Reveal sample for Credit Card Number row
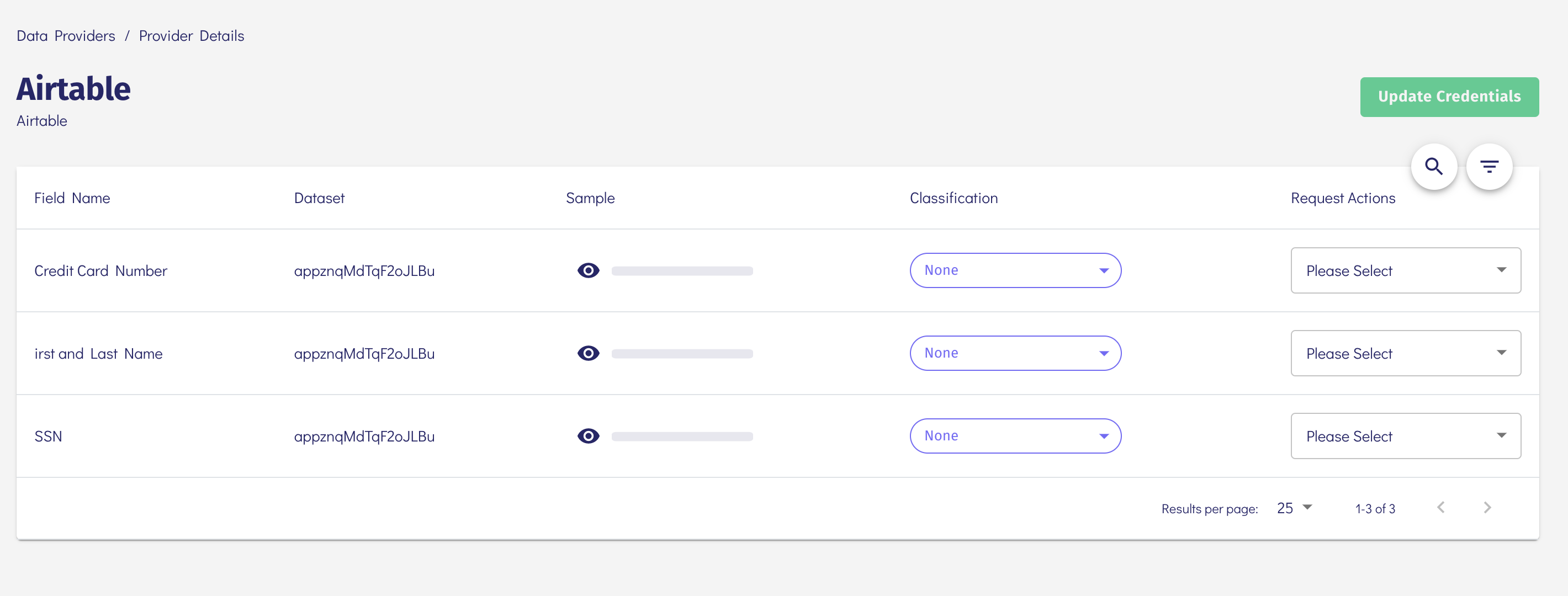Viewport: 1568px width, 596px height. pos(588,270)
